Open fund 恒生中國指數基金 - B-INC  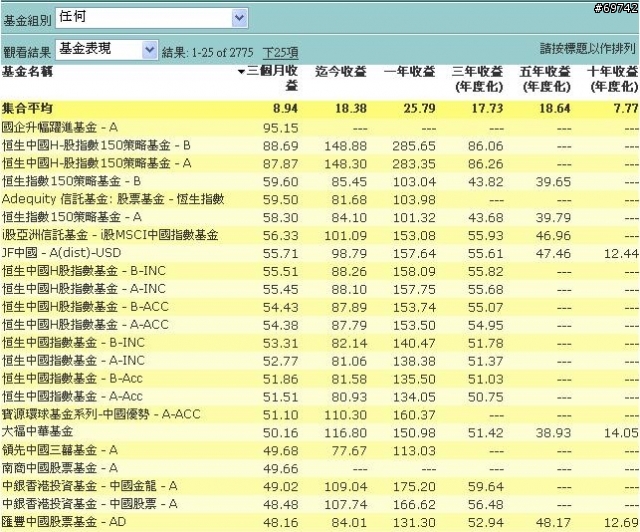pyautogui.click(x=73, y=343)
